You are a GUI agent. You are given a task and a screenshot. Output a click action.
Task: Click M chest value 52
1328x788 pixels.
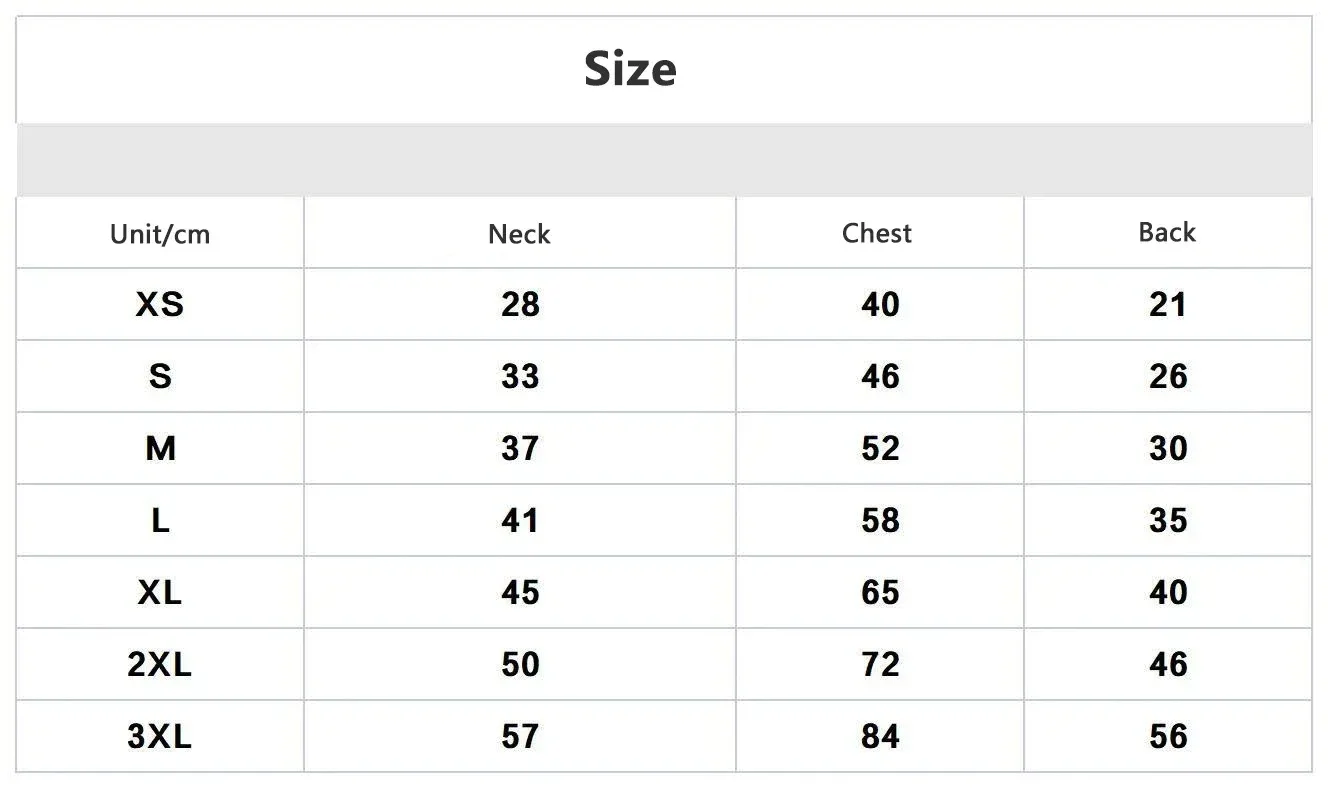click(880, 448)
